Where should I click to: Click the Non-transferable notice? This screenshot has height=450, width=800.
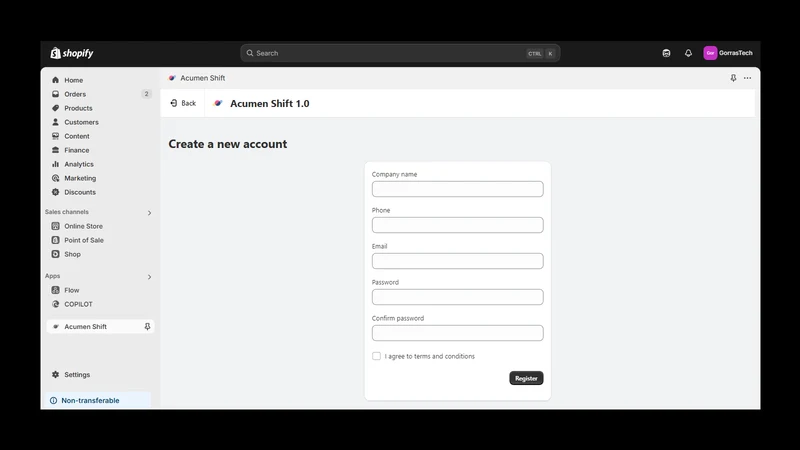[98, 401]
